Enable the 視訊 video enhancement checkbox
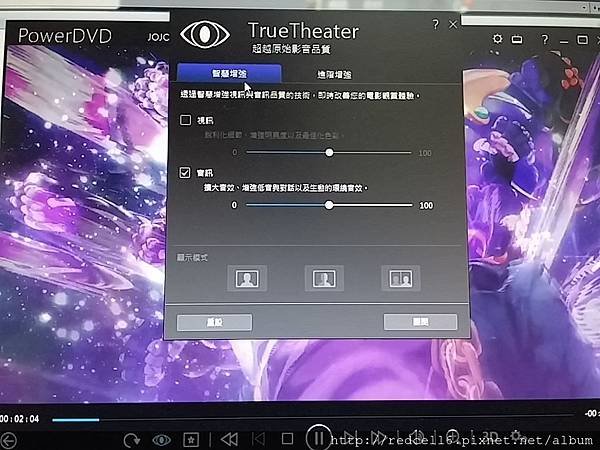This screenshot has width=600, height=450. (186, 120)
